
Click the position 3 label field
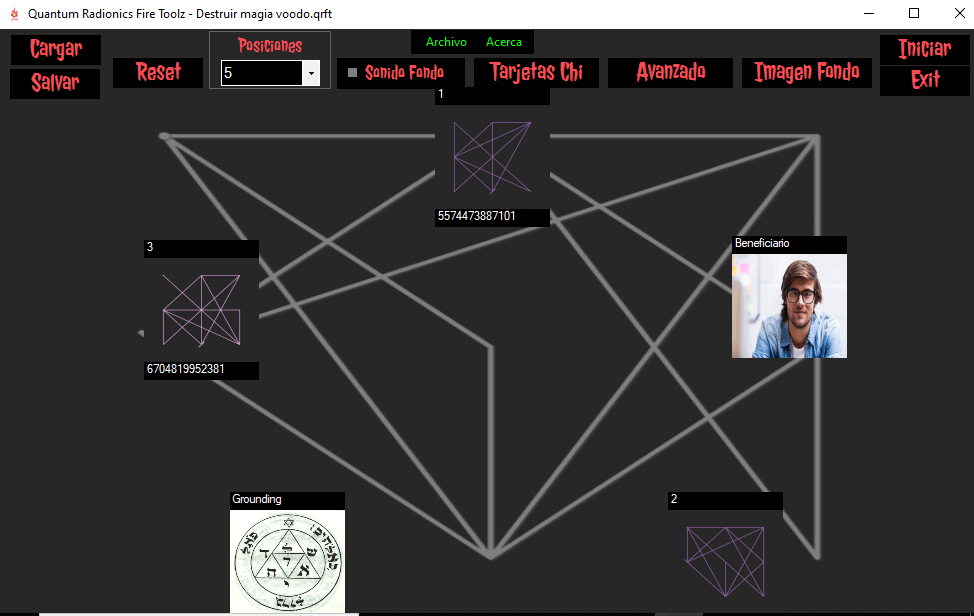tap(201, 248)
